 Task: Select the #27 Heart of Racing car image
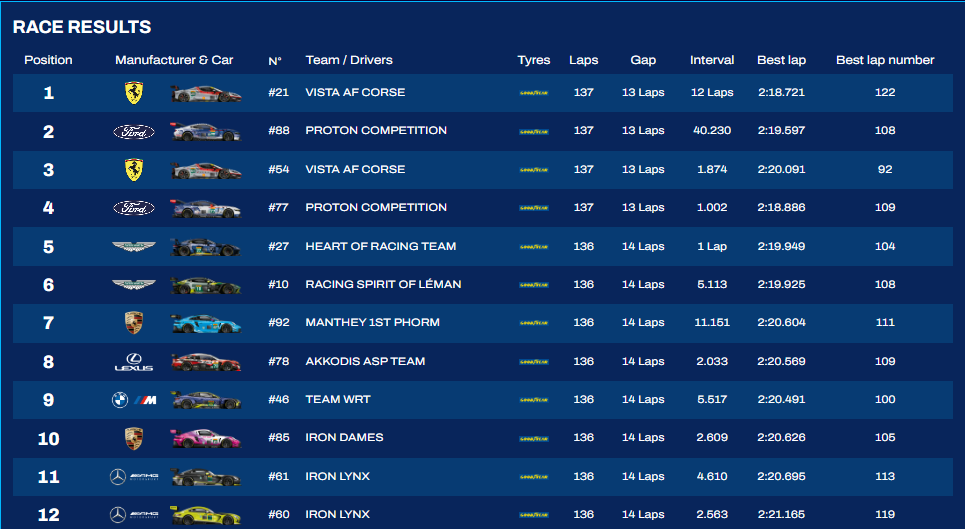coord(206,247)
